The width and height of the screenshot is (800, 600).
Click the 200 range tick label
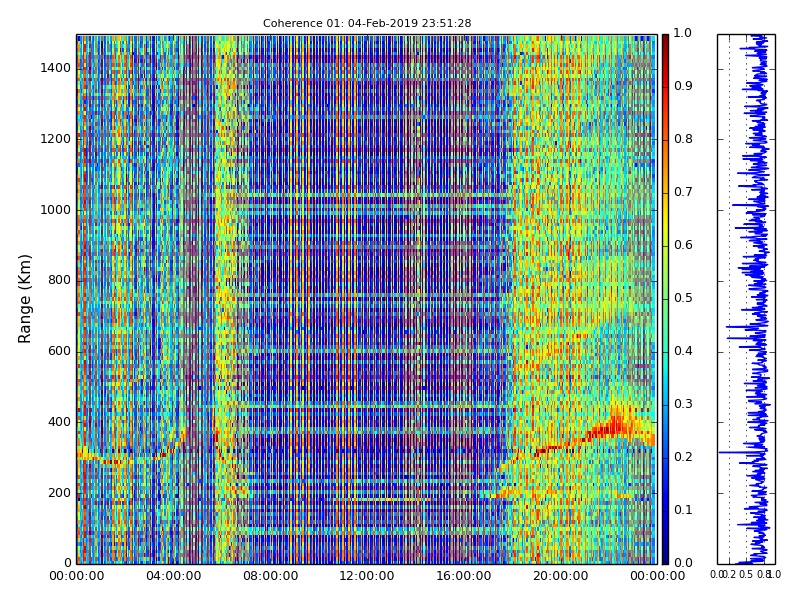point(59,493)
